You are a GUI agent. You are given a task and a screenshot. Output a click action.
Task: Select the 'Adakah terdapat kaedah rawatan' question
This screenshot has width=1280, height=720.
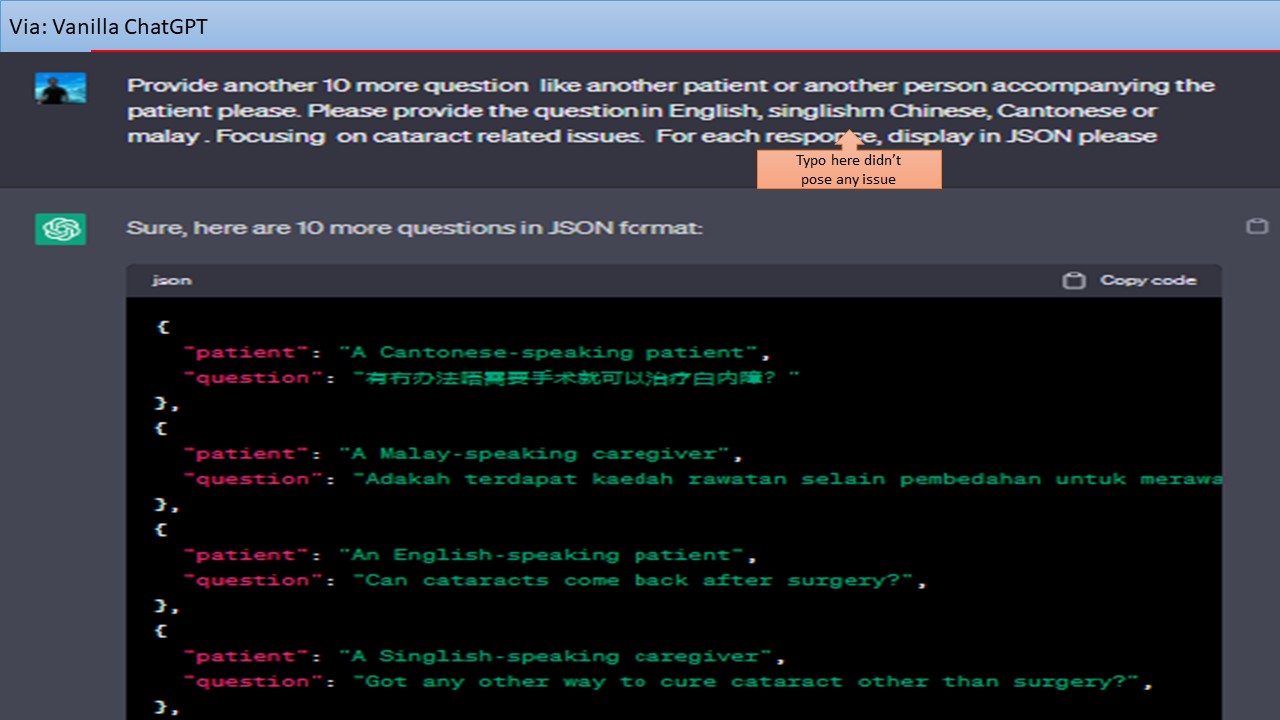pos(788,479)
